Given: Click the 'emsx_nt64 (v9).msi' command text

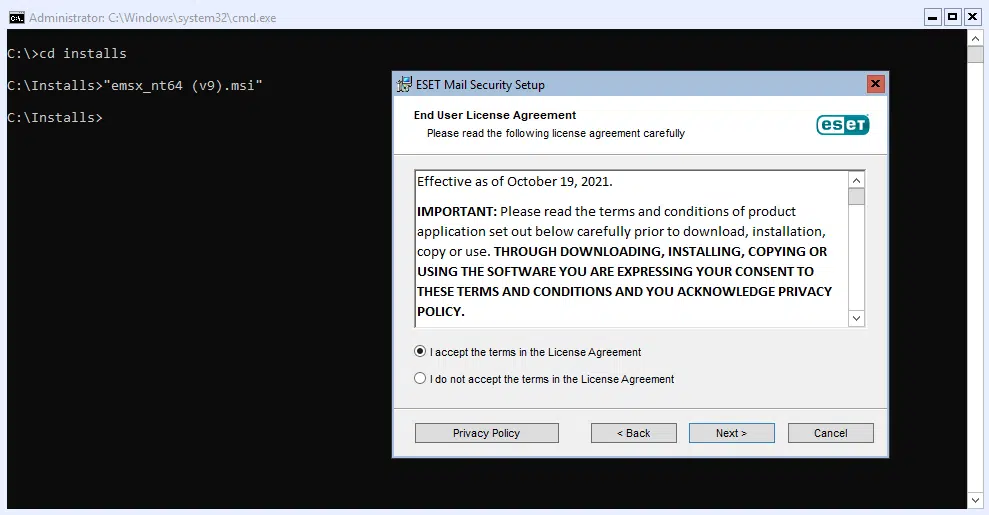Looking at the screenshot, I should (x=183, y=85).
